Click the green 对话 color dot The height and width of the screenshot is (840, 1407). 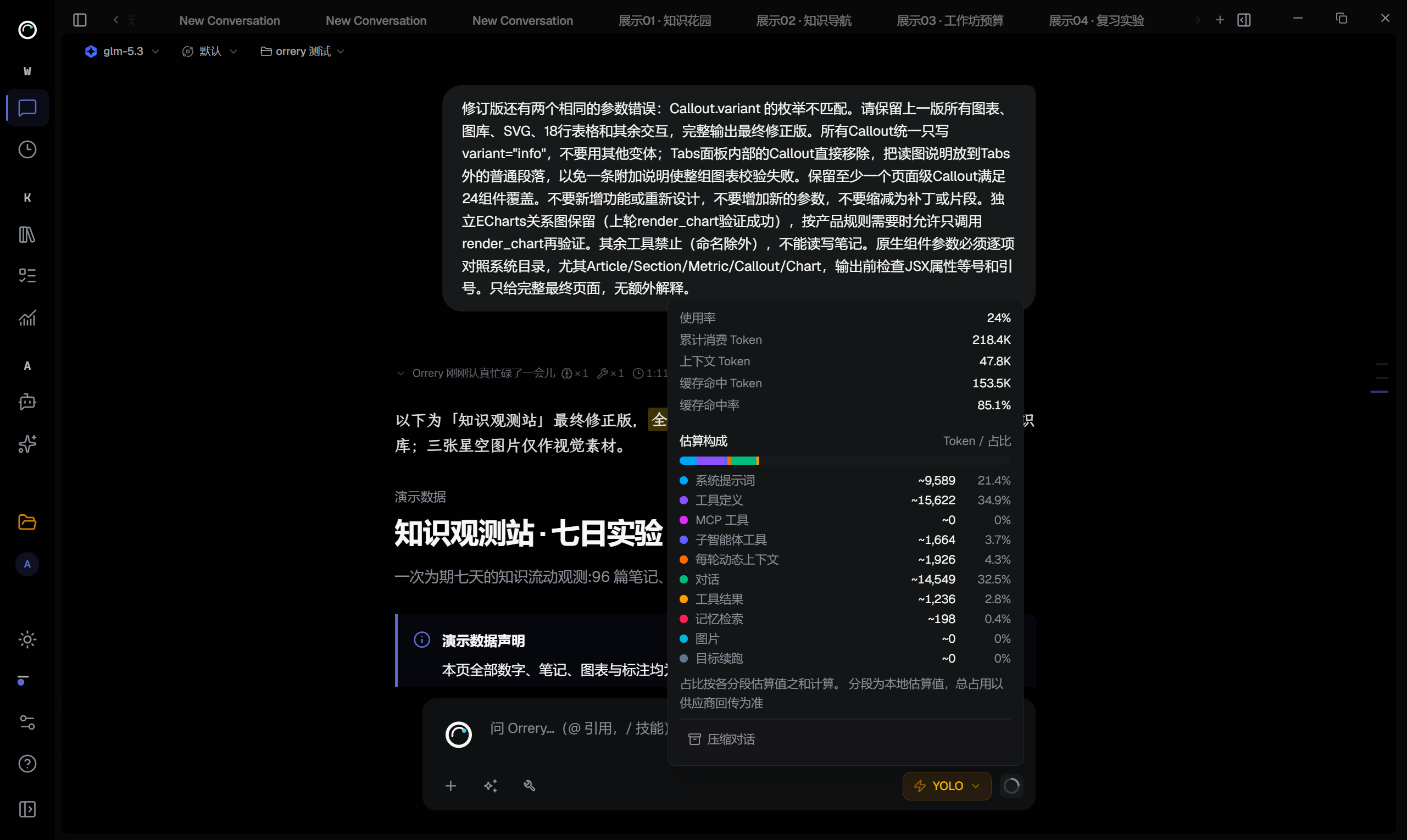[683, 580]
